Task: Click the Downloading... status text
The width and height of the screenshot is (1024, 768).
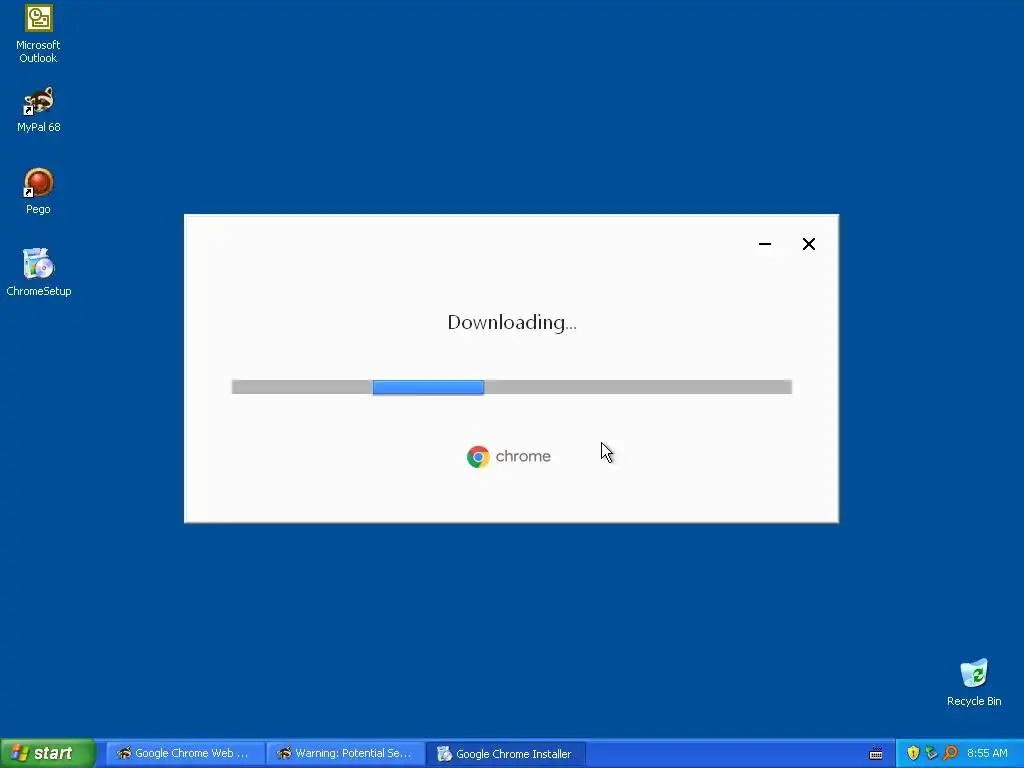Action: pyautogui.click(x=512, y=323)
